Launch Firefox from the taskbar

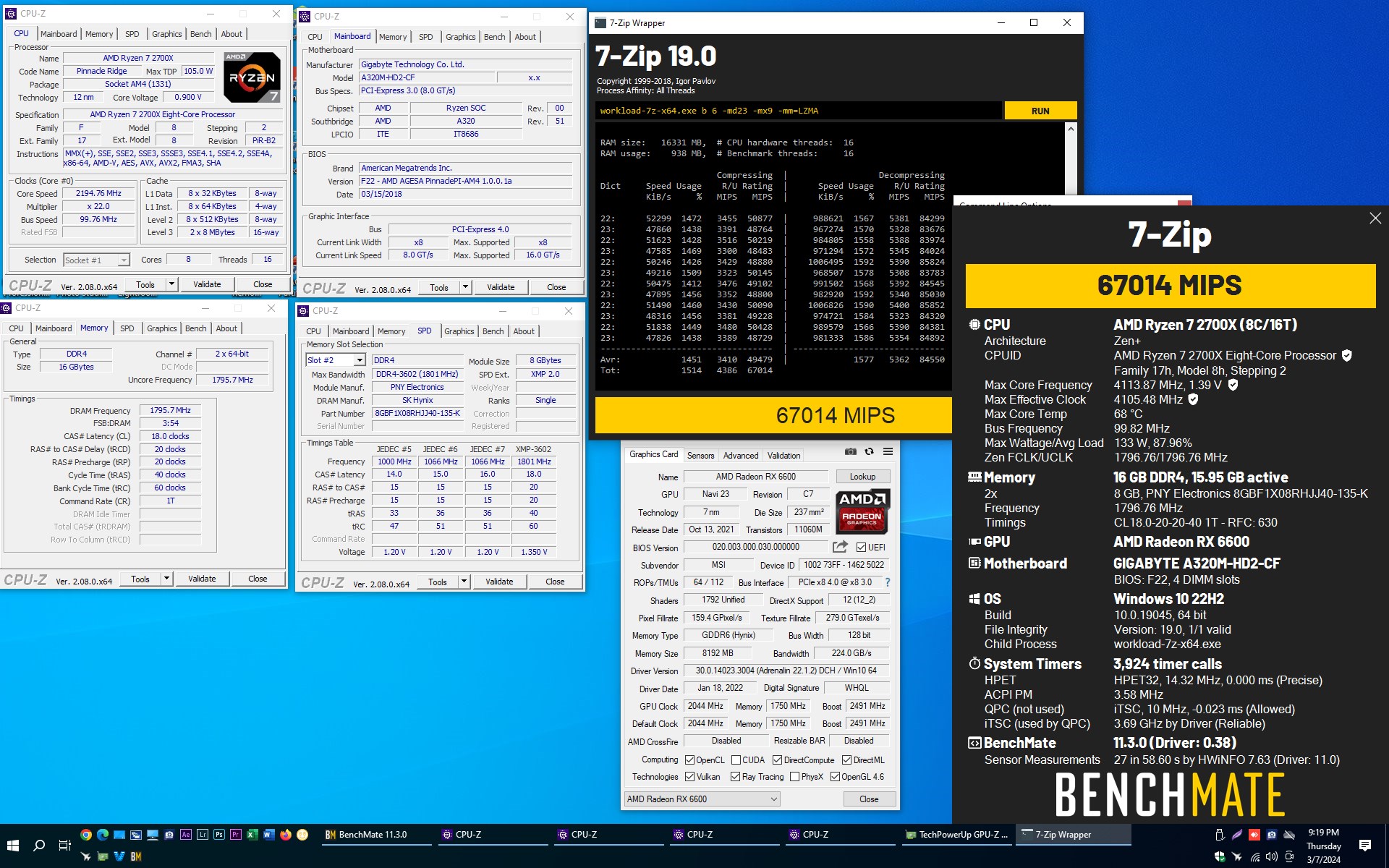point(286,835)
